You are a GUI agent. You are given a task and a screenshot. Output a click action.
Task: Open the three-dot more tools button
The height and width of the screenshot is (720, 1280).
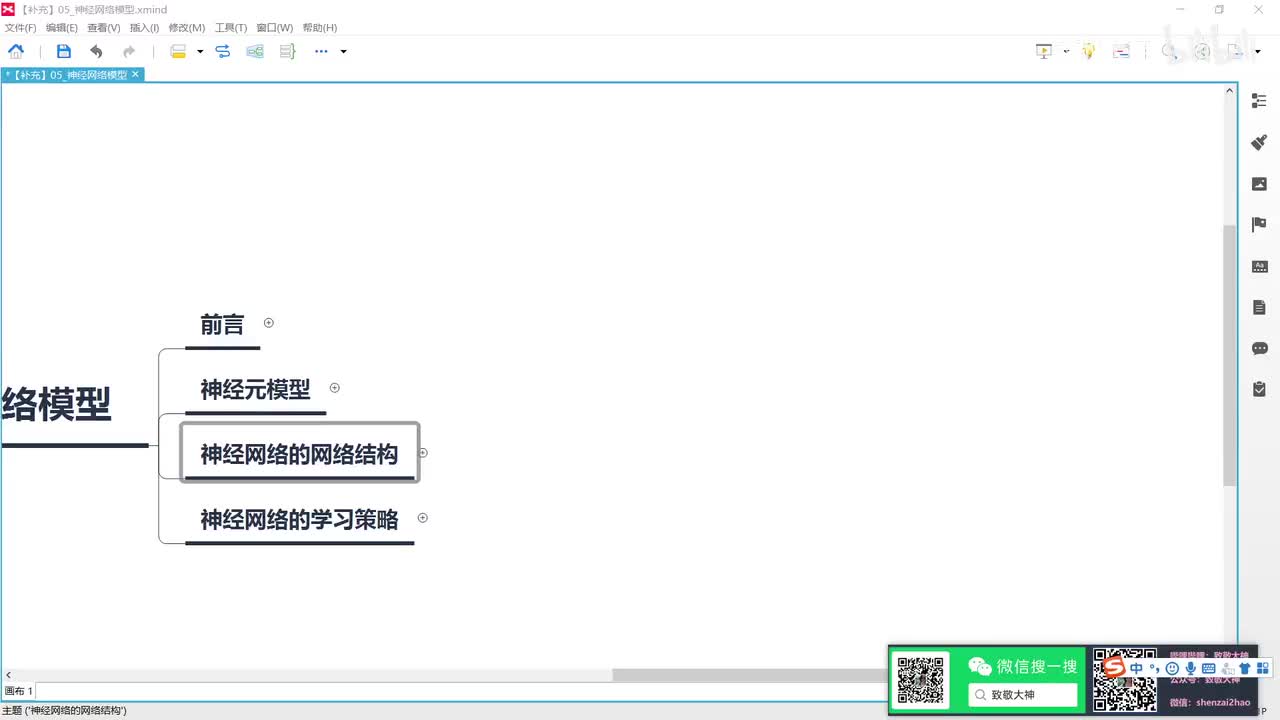321,51
